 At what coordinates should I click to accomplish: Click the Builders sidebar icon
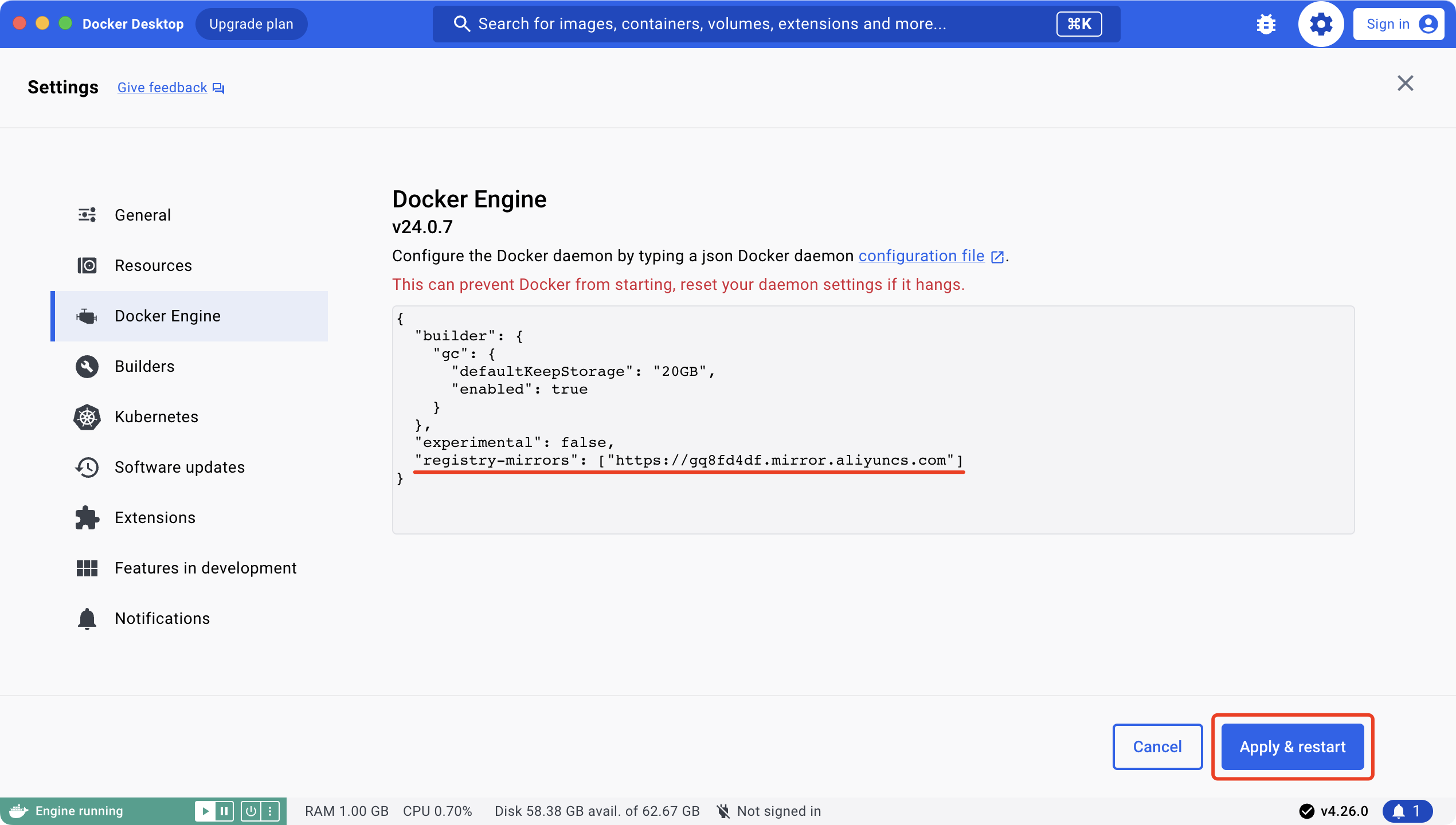point(87,366)
